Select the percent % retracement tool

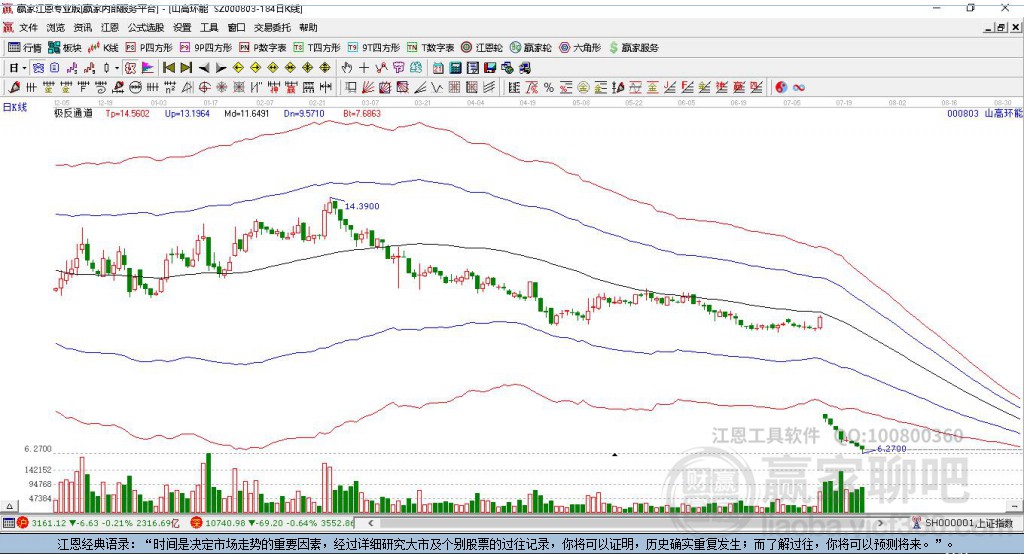[549, 87]
